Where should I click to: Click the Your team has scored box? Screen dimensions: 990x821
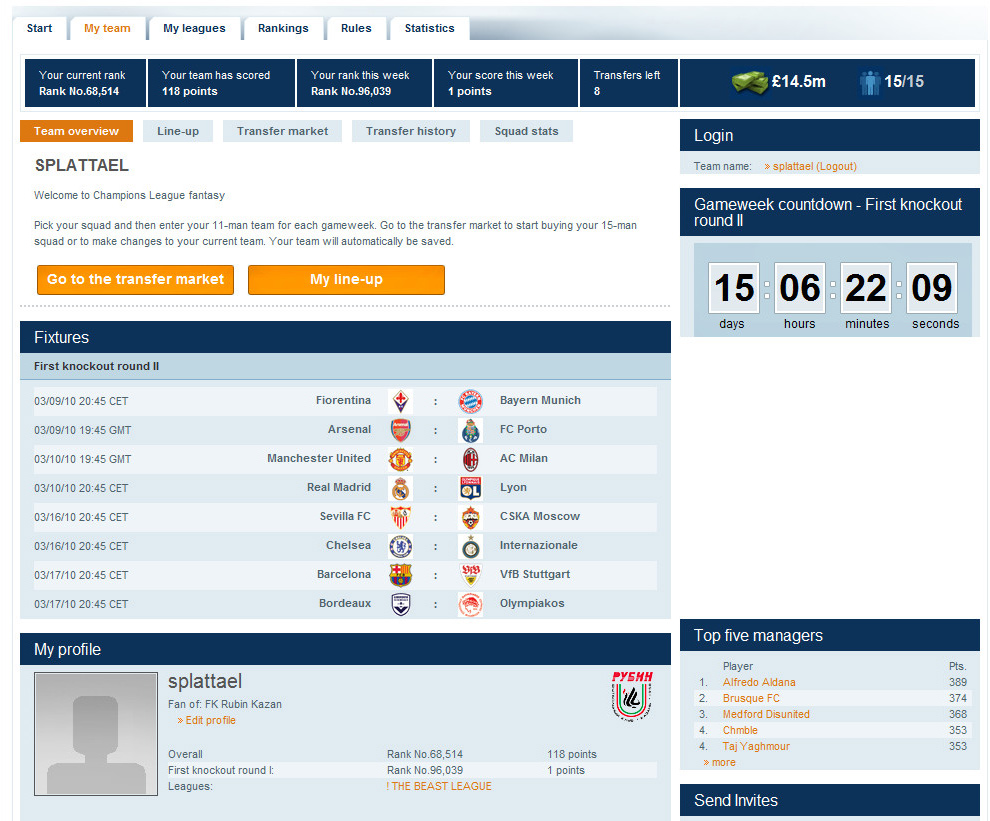221,83
